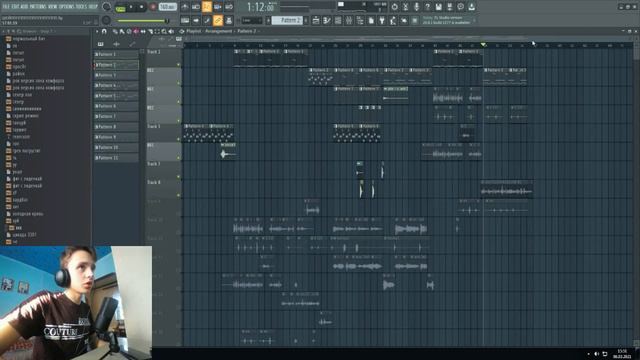Open the FILE menu
Screen dimensions: 640x360
coord(6,7)
